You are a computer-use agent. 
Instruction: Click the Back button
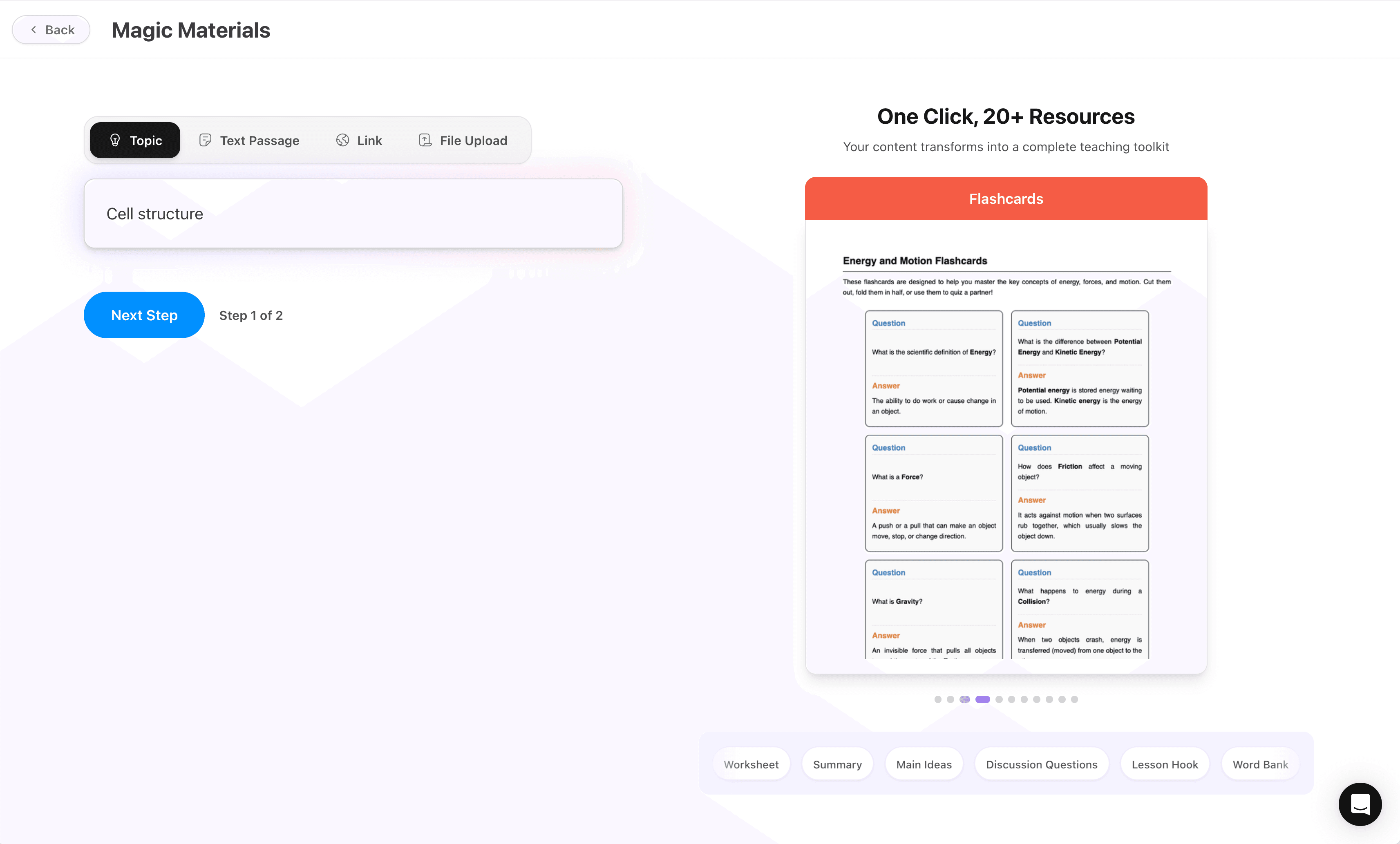point(51,29)
